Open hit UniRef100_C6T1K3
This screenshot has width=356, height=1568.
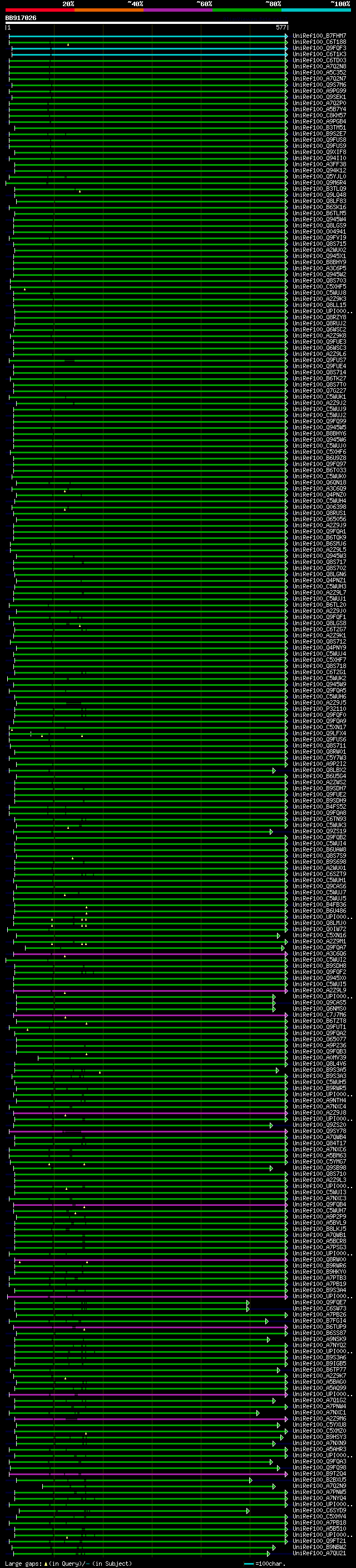319,54
